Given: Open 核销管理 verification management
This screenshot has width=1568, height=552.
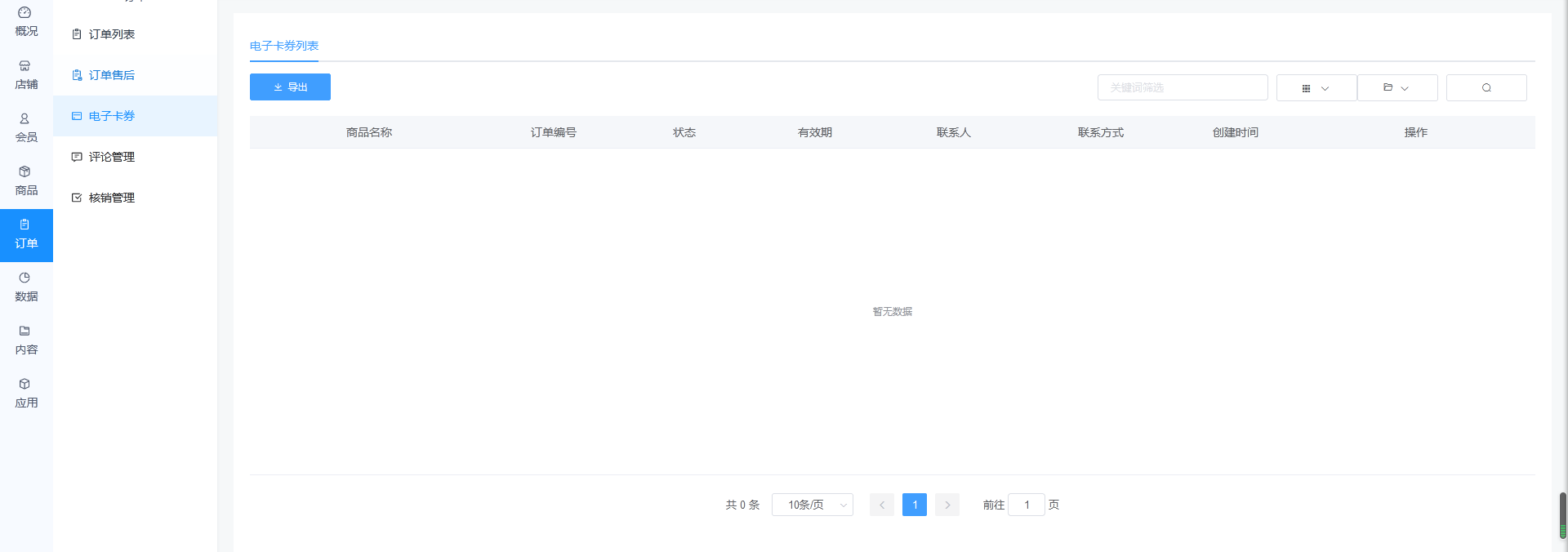Looking at the screenshot, I should 136,198.
